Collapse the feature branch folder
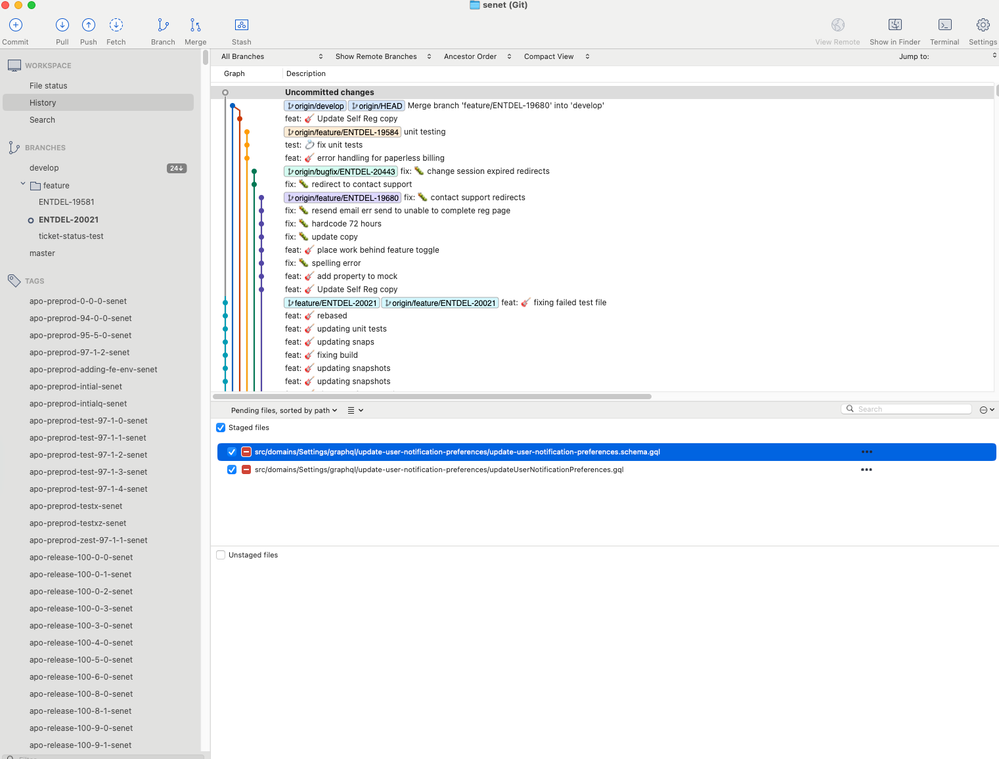999x759 pixels. 23,184
